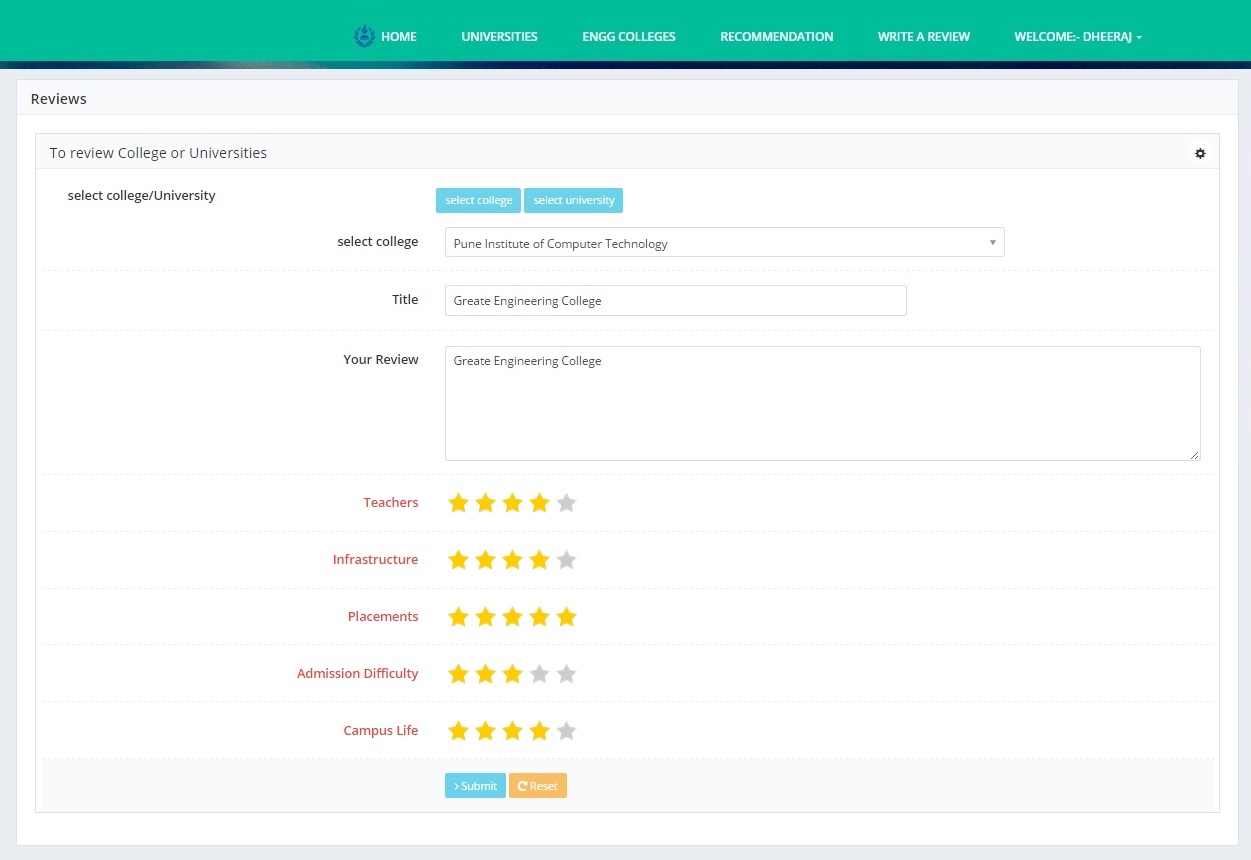Click into the Title text field

coord(675,301)
